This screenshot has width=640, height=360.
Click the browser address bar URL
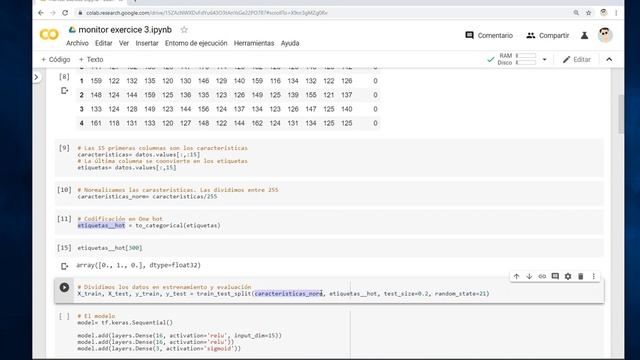[x=207, y=13]
